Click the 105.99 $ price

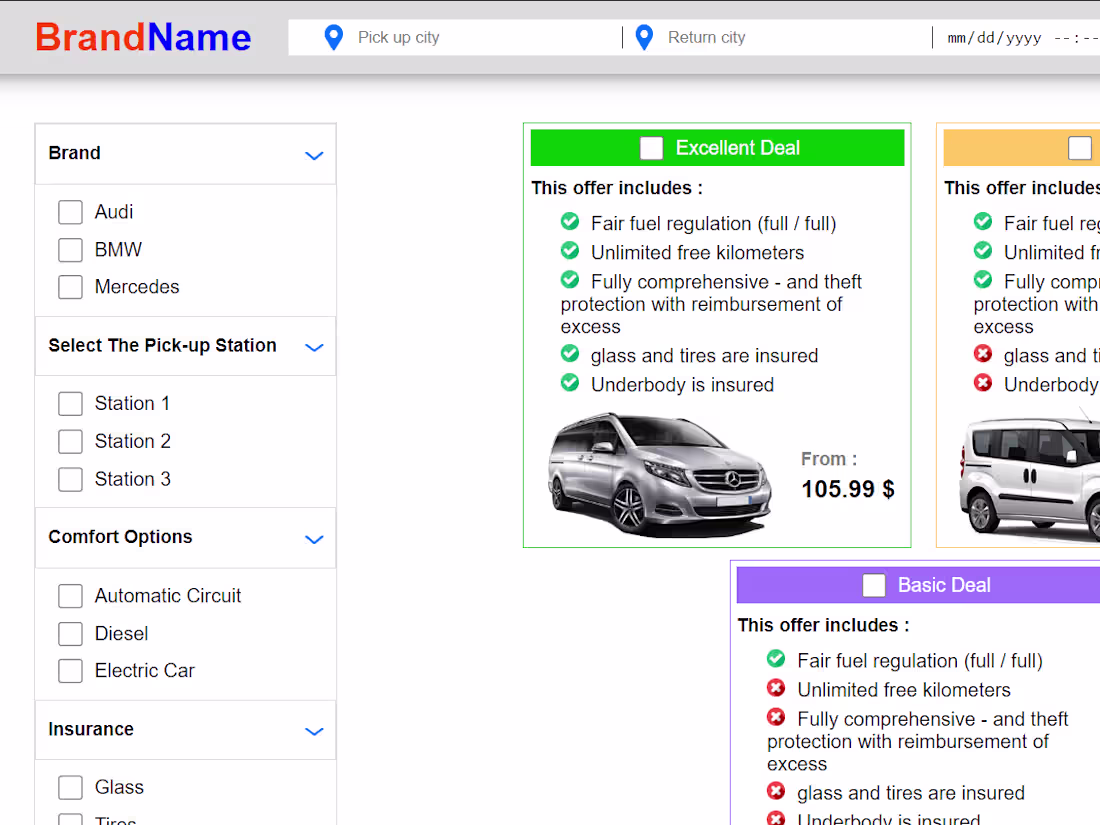point(847,489)
